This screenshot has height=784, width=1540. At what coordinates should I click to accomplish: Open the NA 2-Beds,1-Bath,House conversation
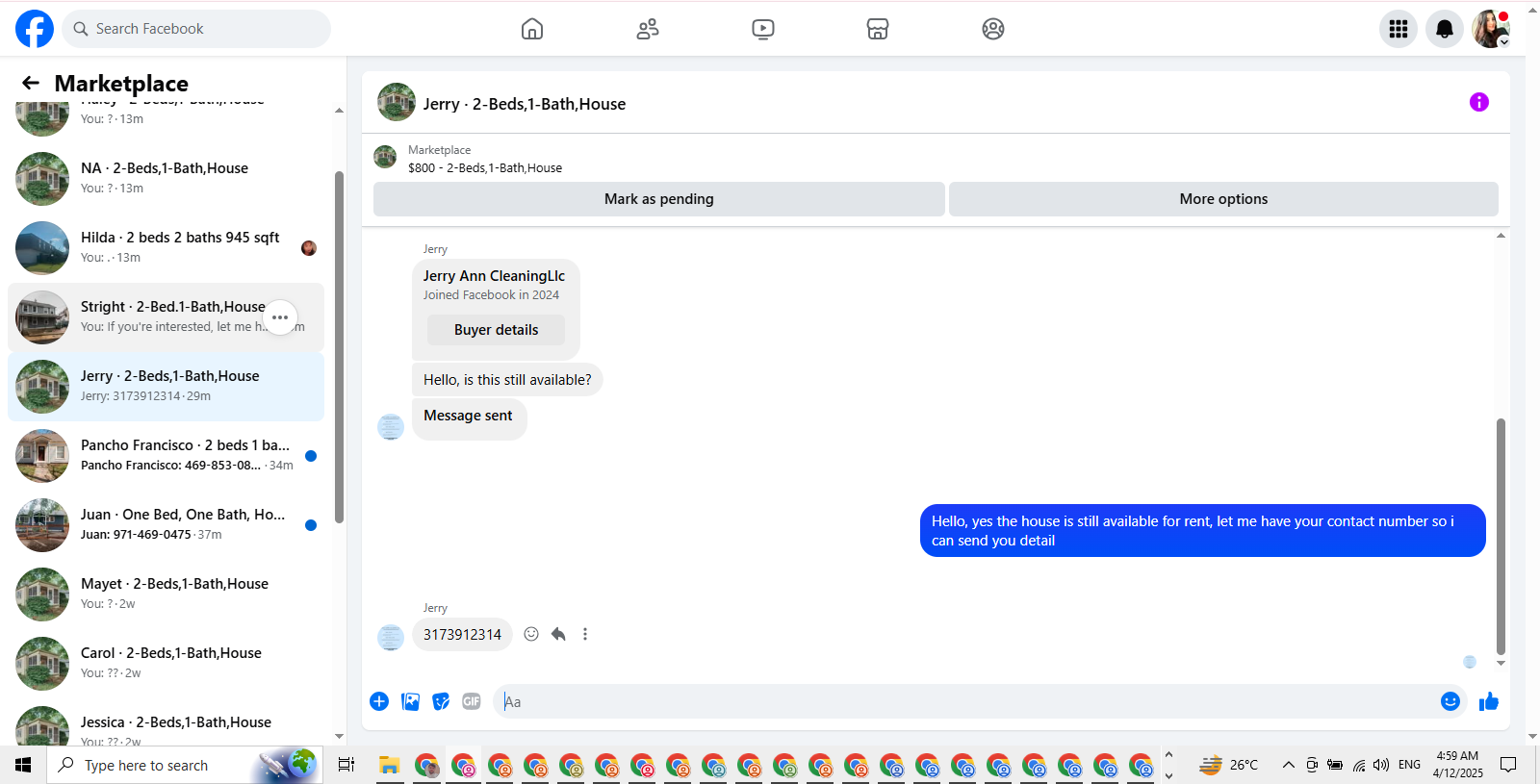click(166, 178)
